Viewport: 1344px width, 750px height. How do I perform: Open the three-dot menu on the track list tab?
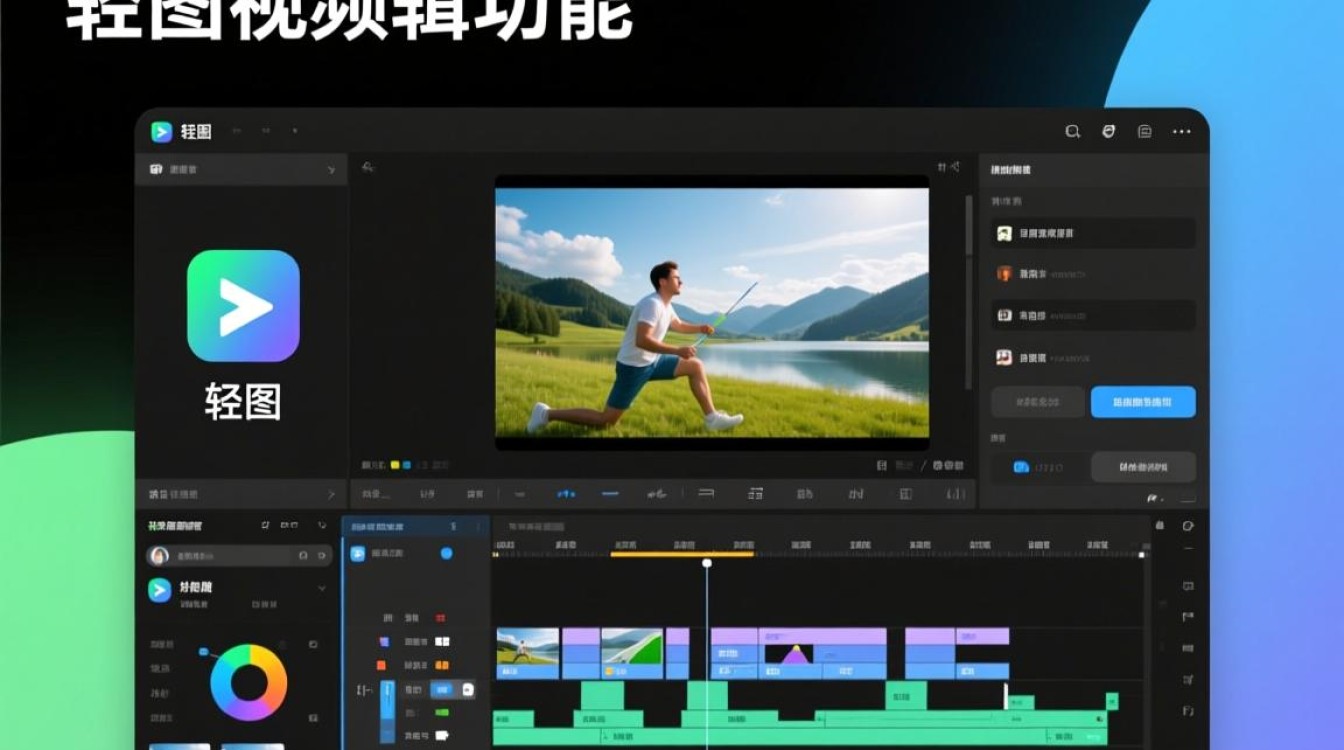coord(476,526)
